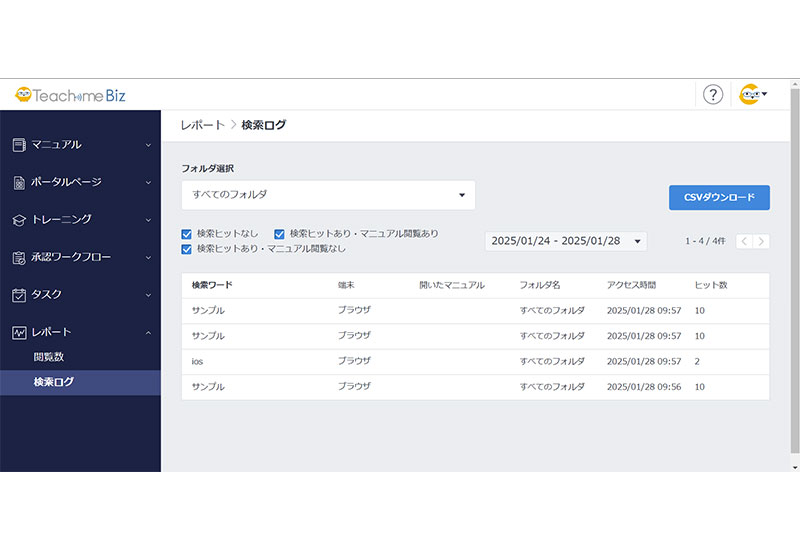
Task: Collapse the レポート sidebar section
Action: pyautogui.click(x=148, y=332)
